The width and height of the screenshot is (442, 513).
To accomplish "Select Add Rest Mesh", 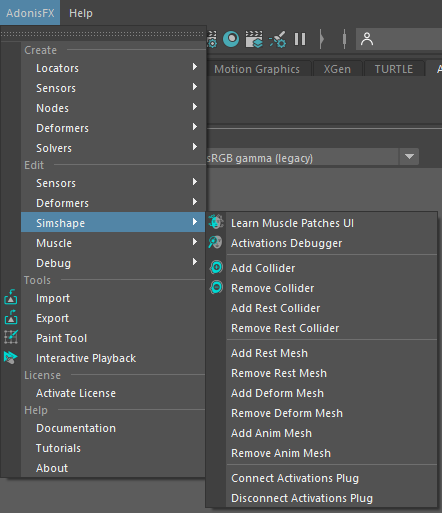I will (x=331, y=353).
